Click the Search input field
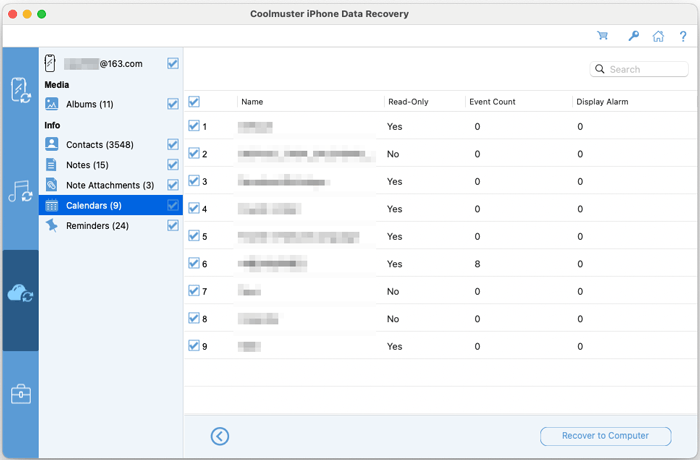 (x=645, y=70)
